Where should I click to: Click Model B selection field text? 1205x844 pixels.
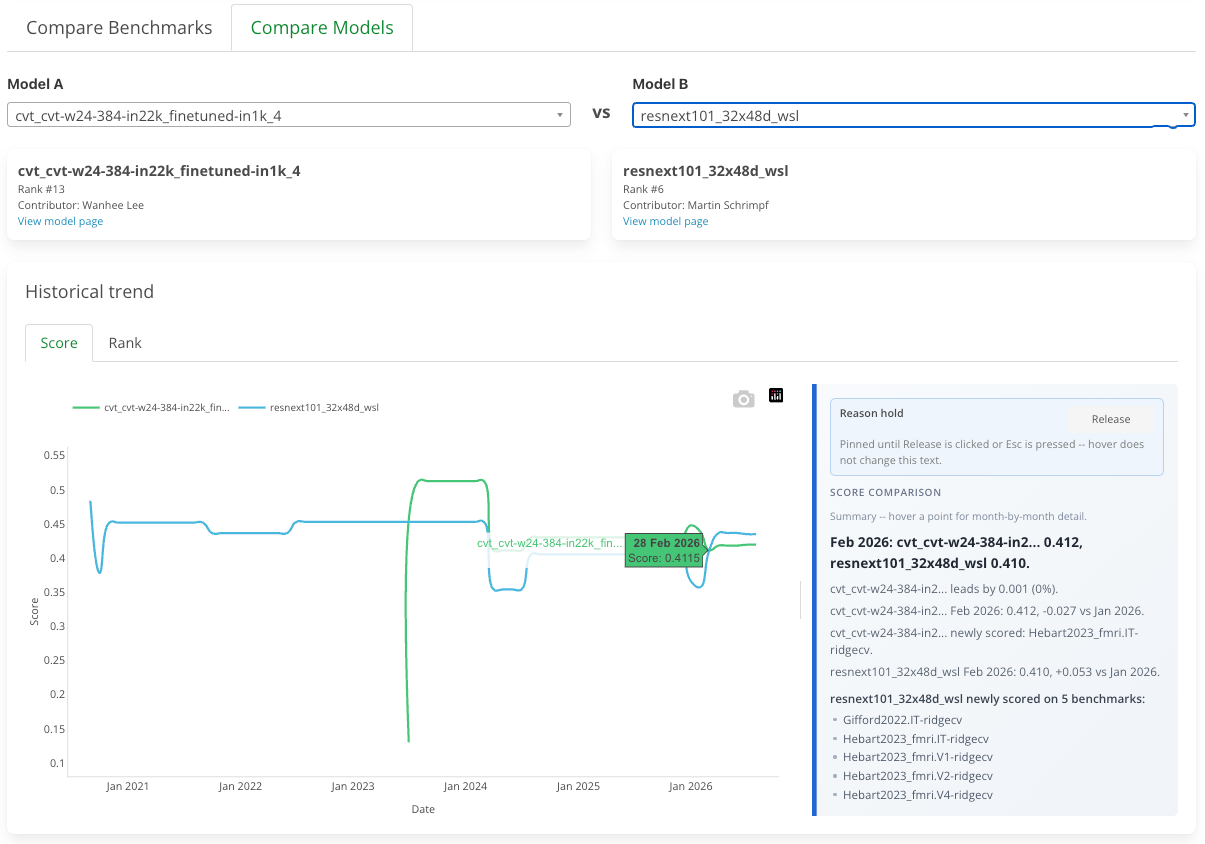click(719, 116)
